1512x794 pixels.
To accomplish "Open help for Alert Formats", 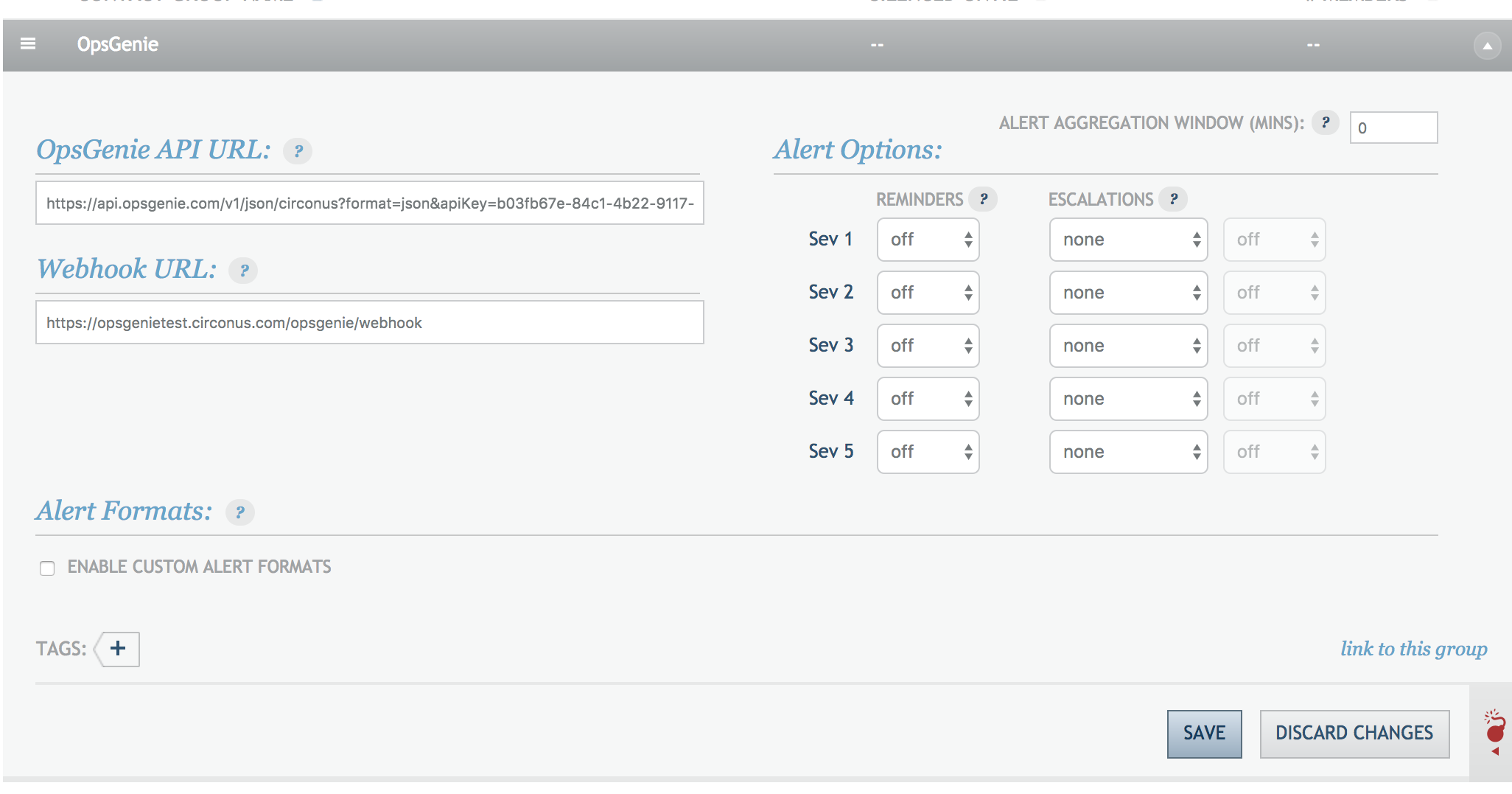I will pyautogui.click(x=239, y=512).
